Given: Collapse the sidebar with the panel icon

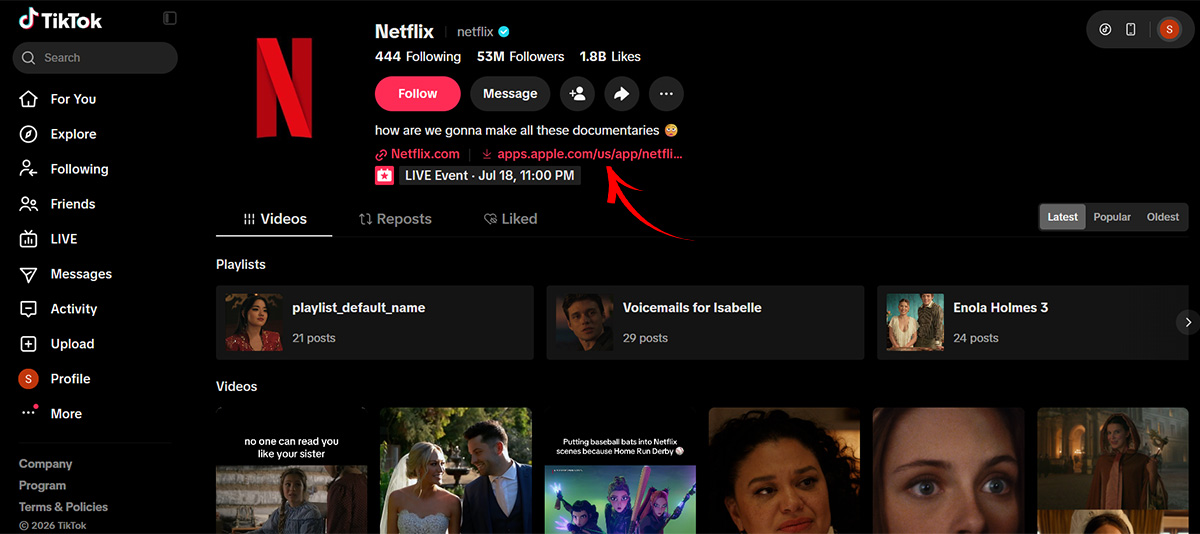Looking at the screenshot, I should tap(170, 18).
